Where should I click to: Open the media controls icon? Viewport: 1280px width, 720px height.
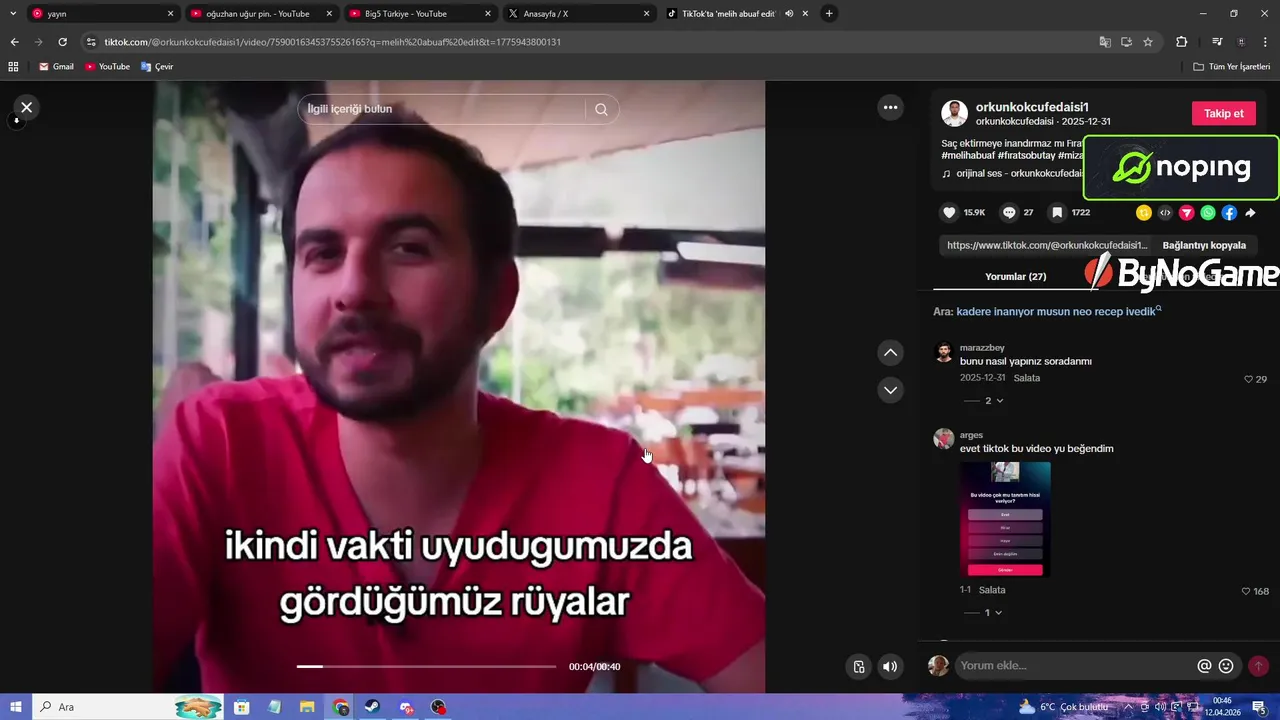click(x=1217, y=42)
